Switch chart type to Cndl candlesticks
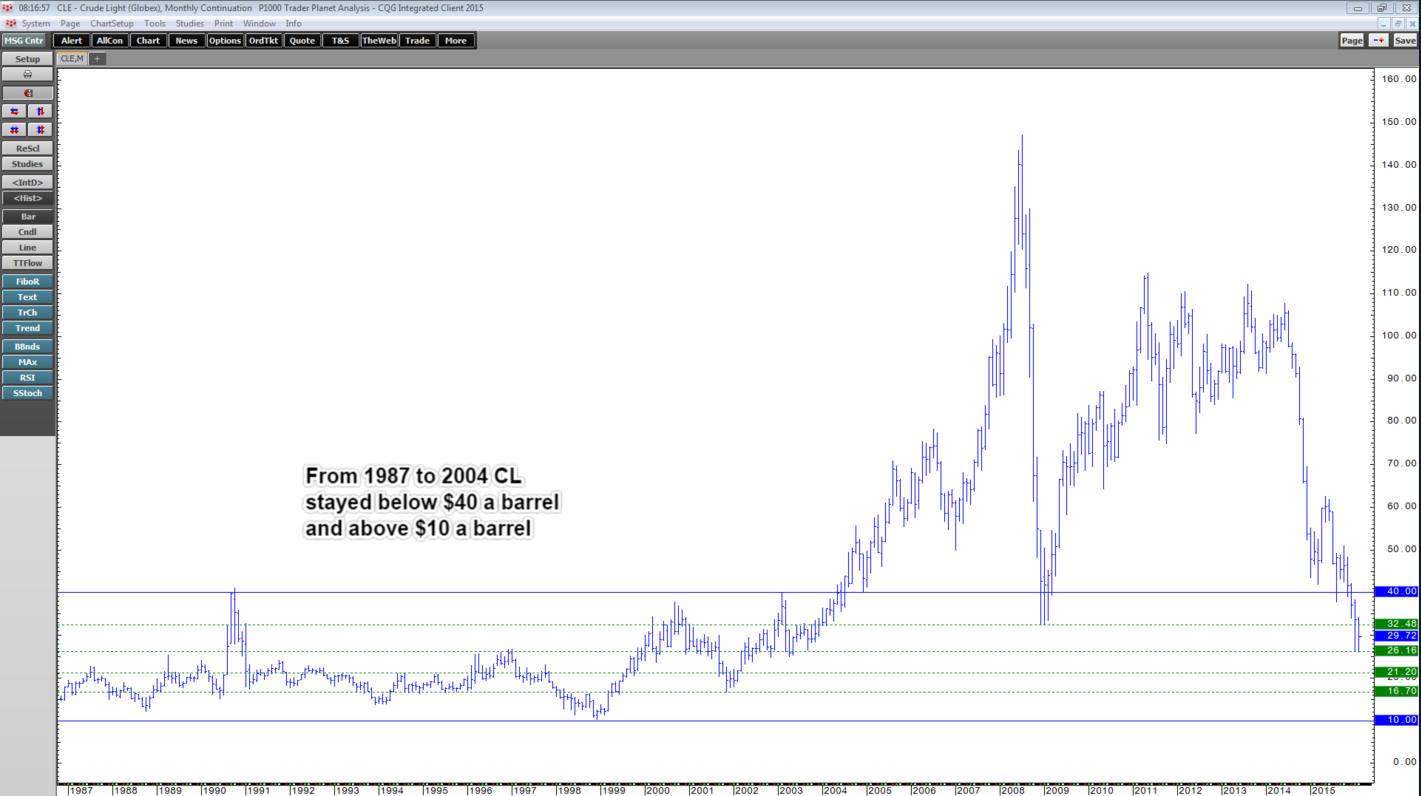The image size is (1421, 796). click(x=27, y=232)
